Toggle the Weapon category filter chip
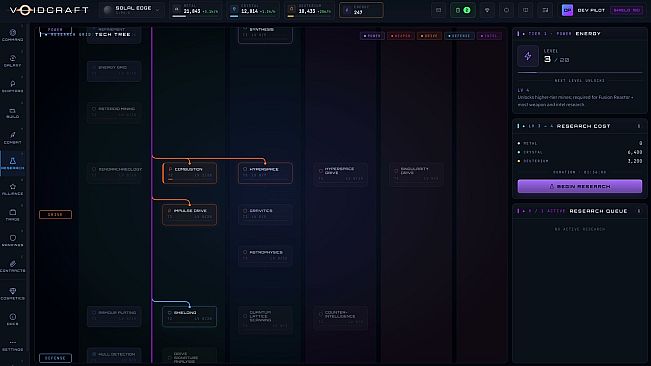Viewport: 651px width, 366px height. (x=401, y=36)
